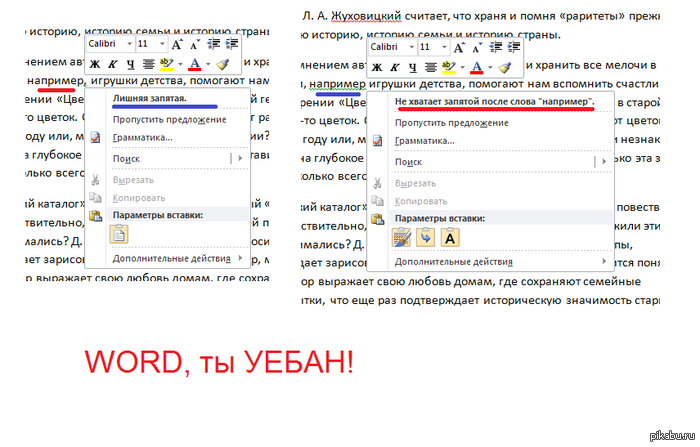Click 'например' underlined in green and blue
This screenshot has width=700, height=447.
[x=338, y=84]
